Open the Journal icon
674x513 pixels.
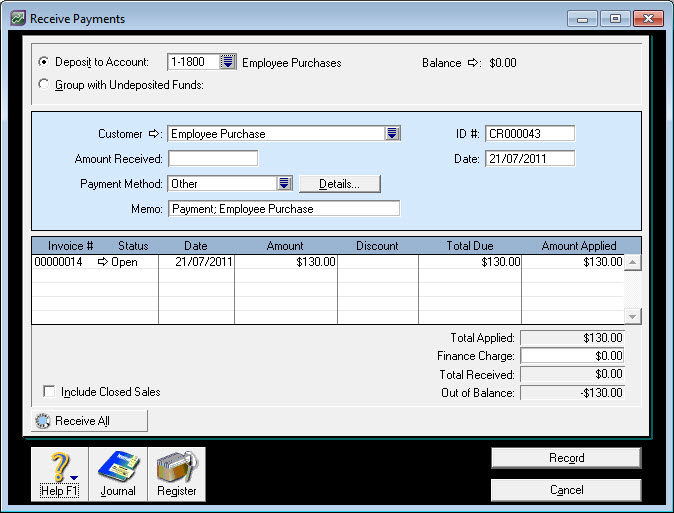point(118,473)
